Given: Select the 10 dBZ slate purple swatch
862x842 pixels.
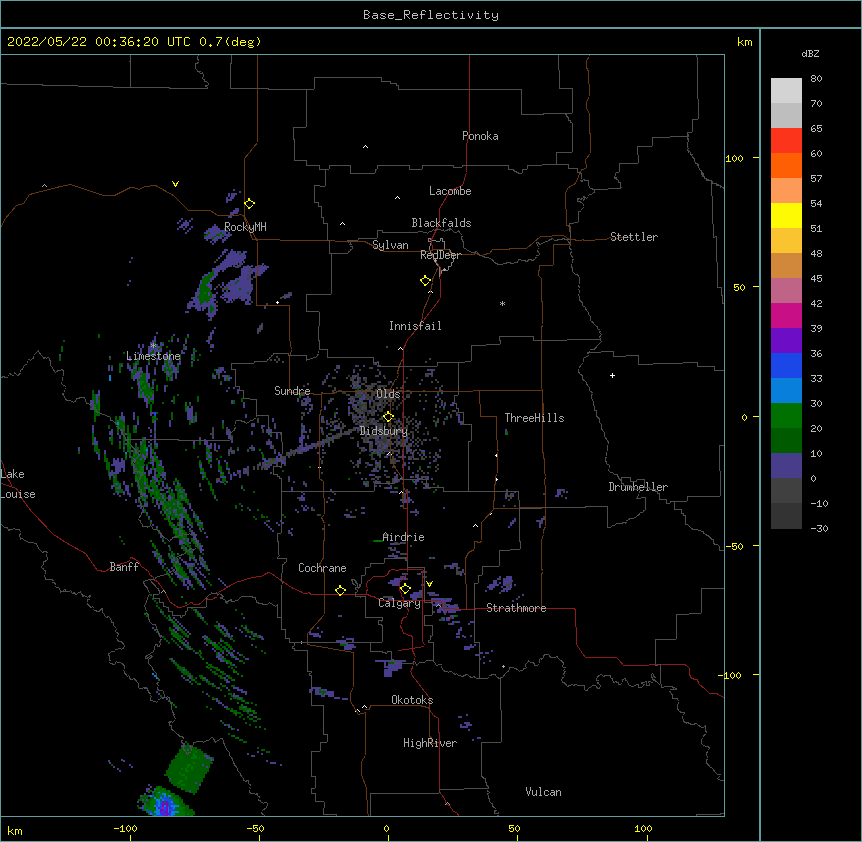Looking at the screenshot, I should point(786,466).
